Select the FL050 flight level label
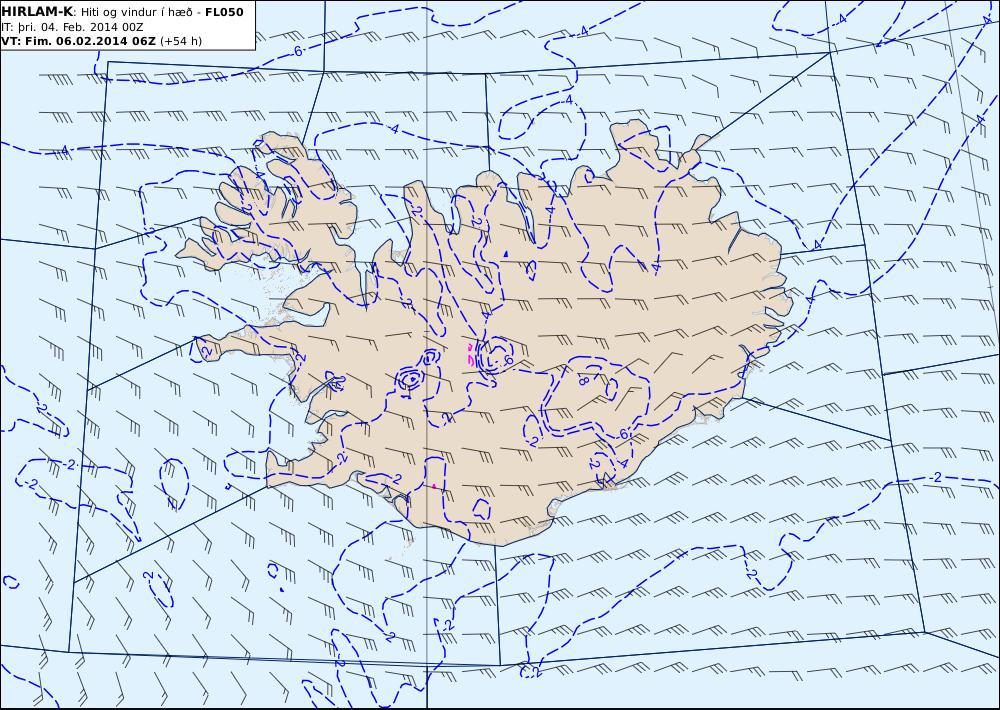1000x710 pixels. (224, 12)
